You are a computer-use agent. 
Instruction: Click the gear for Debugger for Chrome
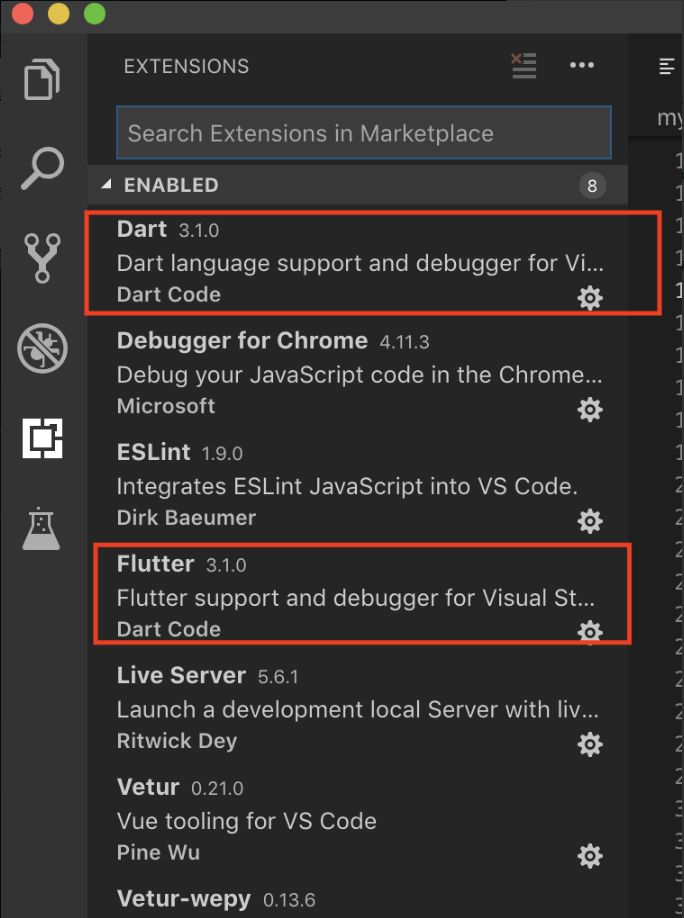point(590,409)
